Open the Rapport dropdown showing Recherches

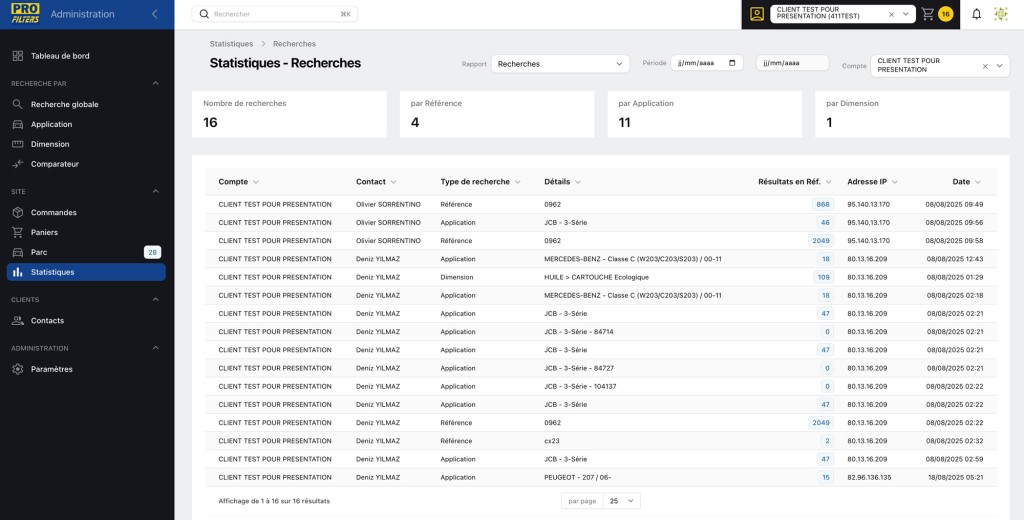[x=560, y=64]
